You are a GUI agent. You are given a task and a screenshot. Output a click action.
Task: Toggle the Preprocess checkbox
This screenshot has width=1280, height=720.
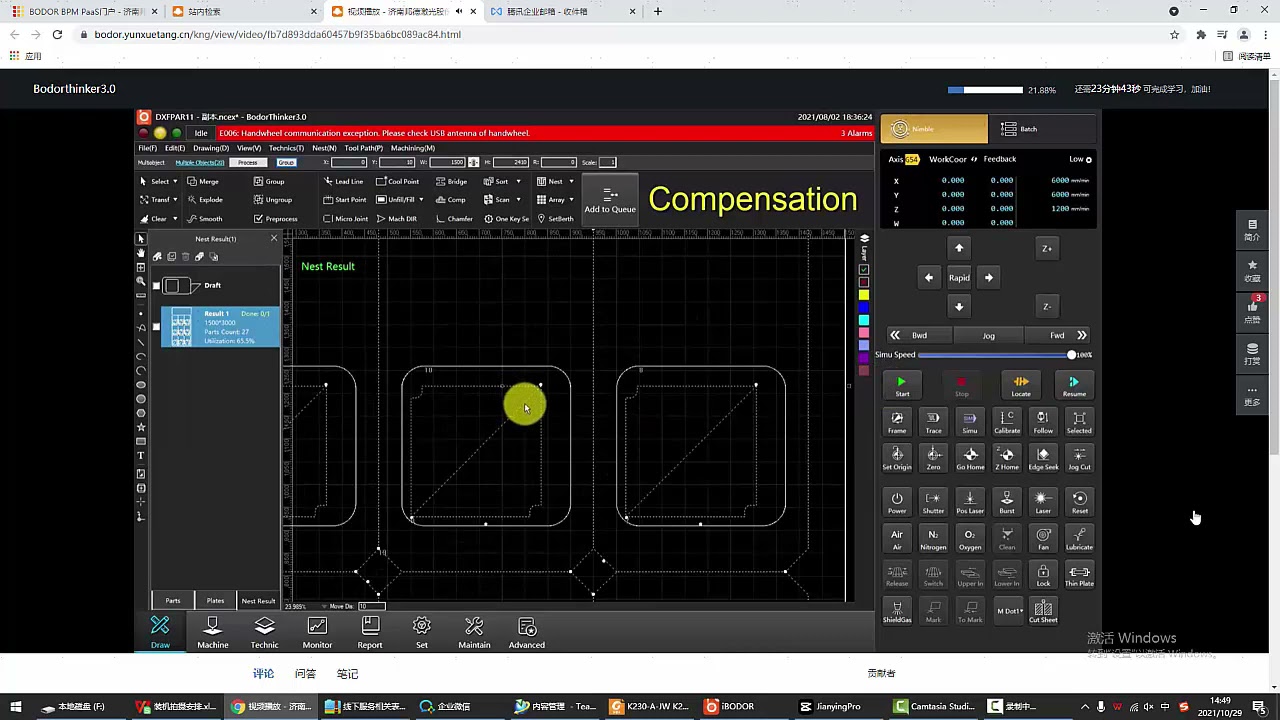[x=275, y=218]
